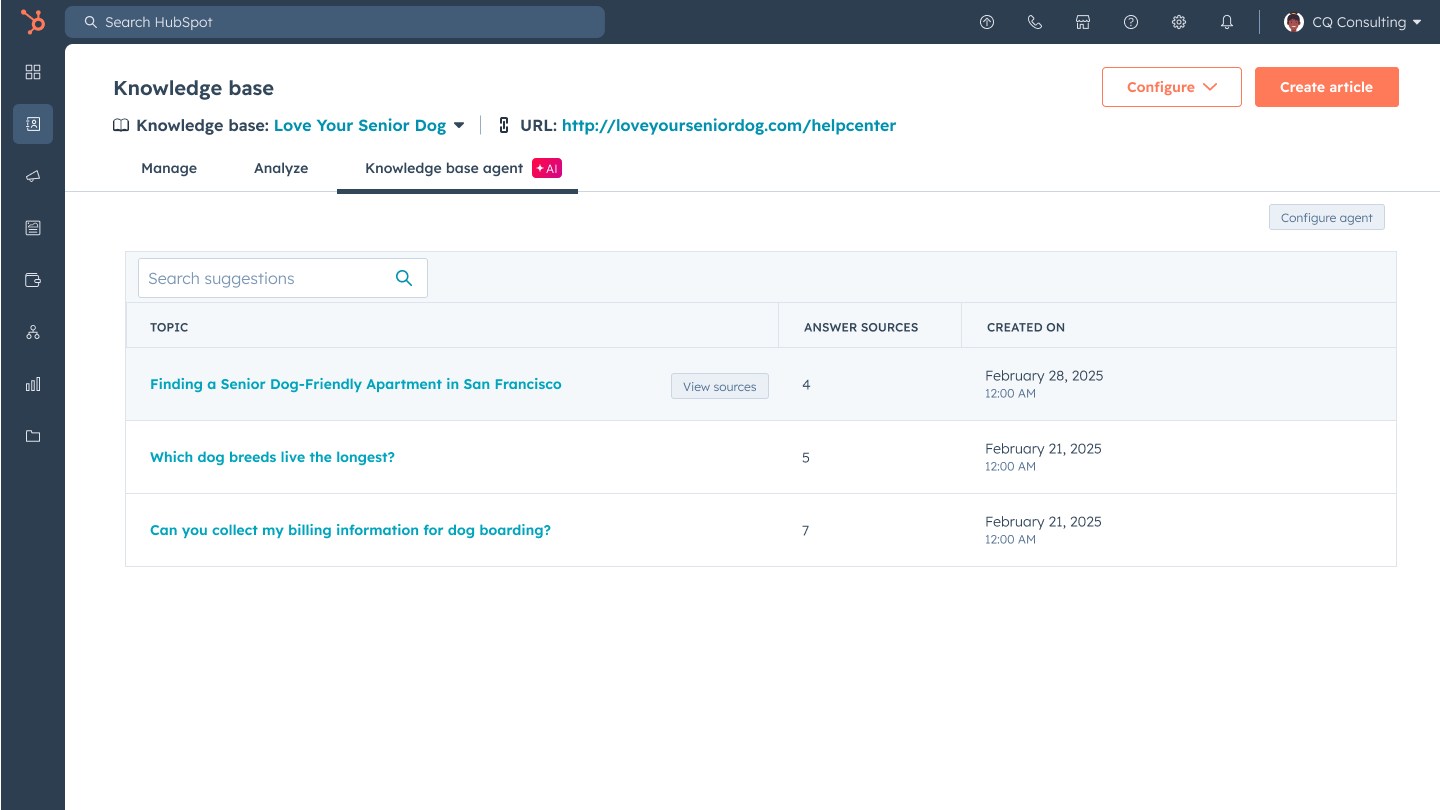Open the calling phone icon
Screen dimensions: 1440x810
click(x=1035, y=22)
